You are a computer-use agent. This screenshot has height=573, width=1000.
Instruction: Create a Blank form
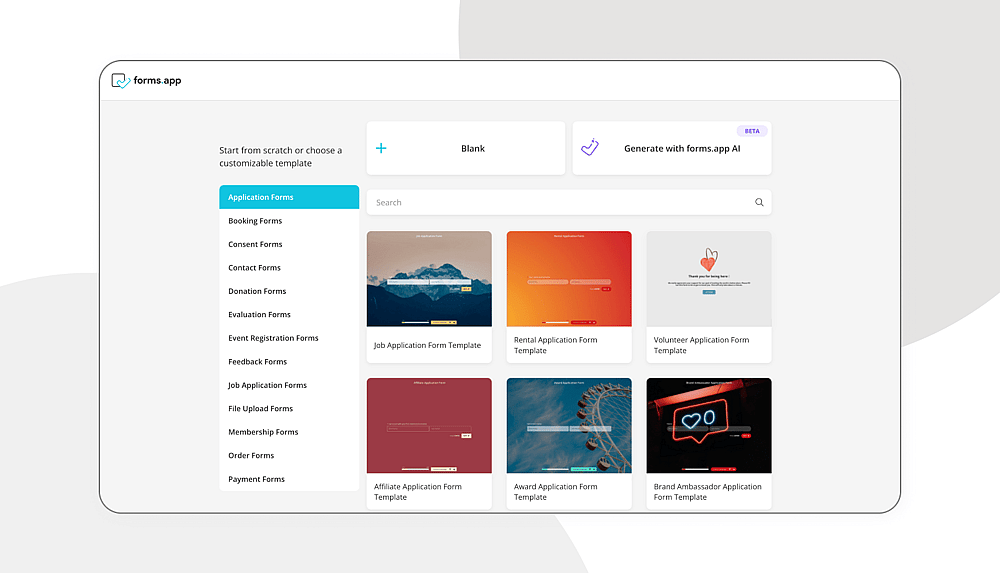click(466, 148)
